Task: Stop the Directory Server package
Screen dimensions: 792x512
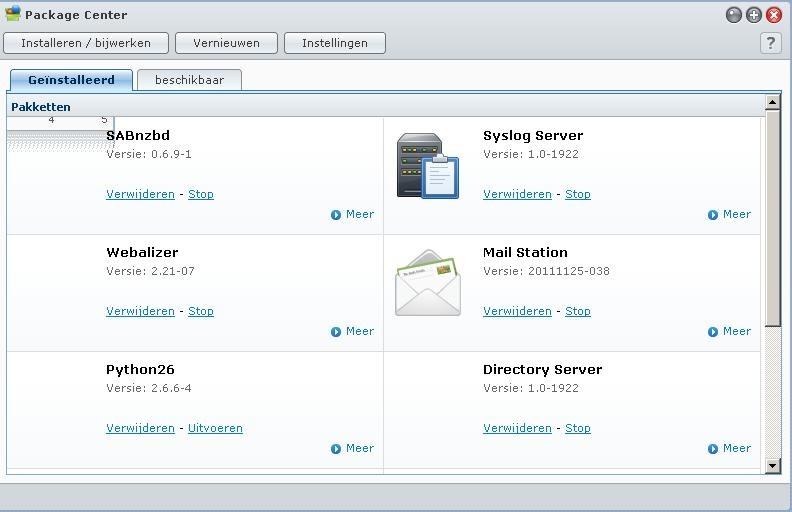Action: point(578,428)
